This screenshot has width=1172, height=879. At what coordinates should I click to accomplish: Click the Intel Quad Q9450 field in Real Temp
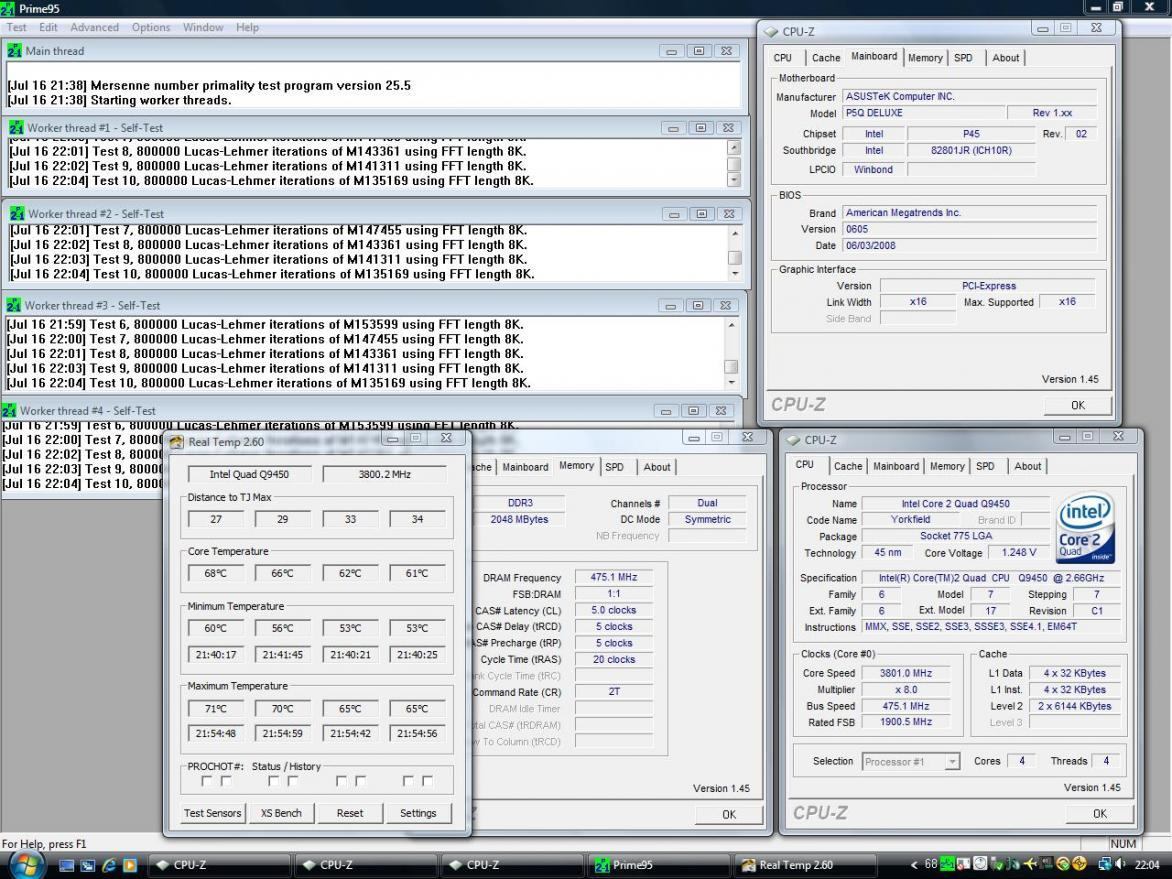pyautogui.click(x=249, y=474)
